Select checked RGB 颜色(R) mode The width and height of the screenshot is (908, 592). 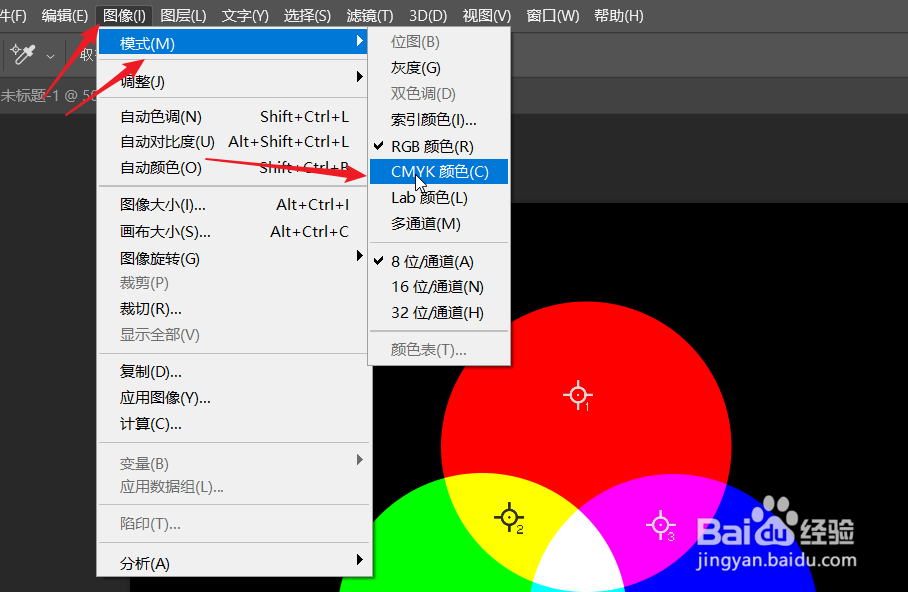point(439,147)
